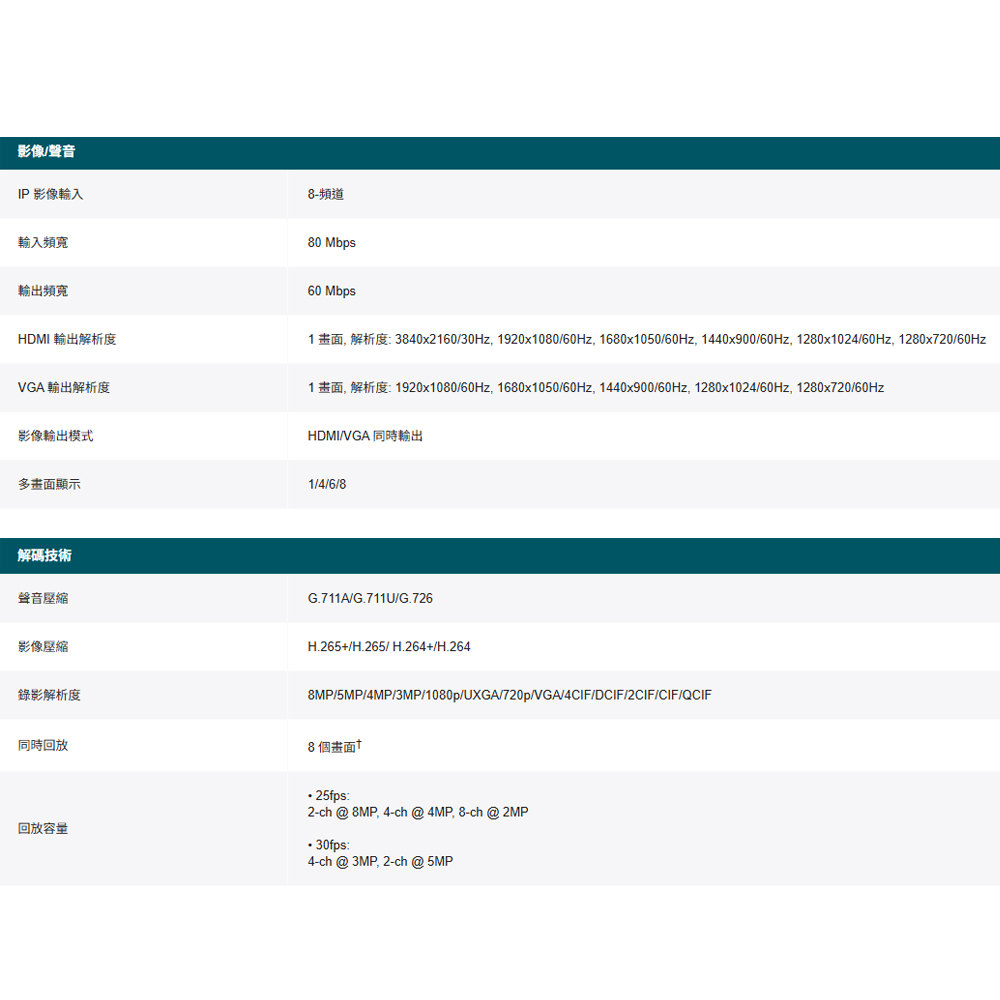Click the 80 Mbps value

331,243
